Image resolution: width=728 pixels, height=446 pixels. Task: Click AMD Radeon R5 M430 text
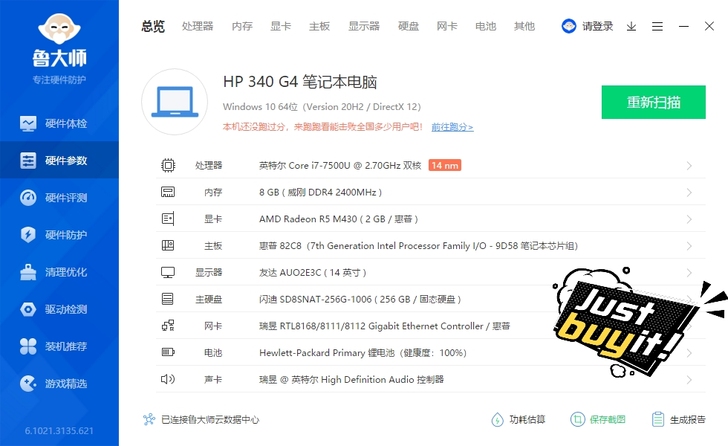pyautogui.click(x=338, y=219)
